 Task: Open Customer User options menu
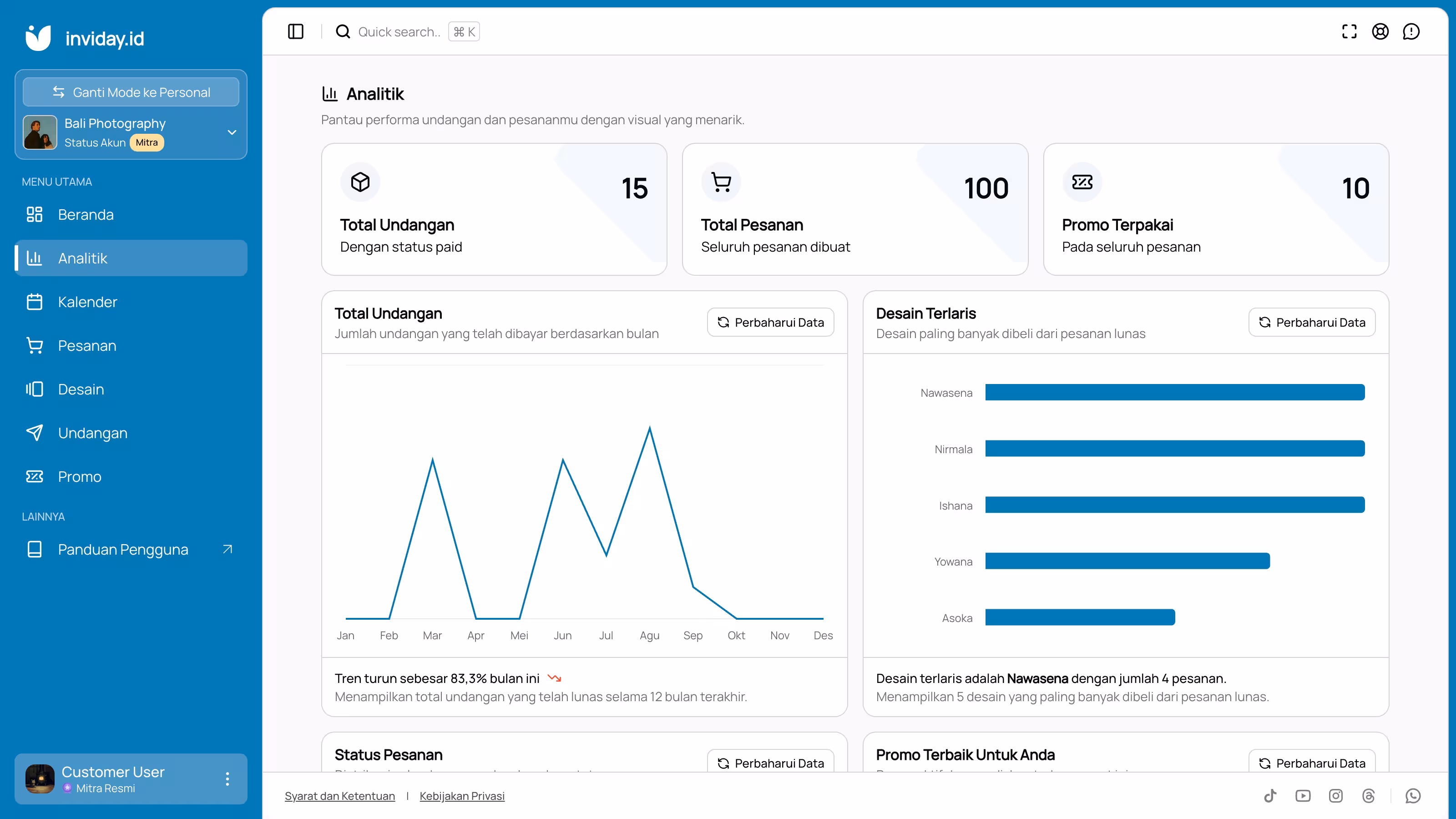pyautogui.click(x=227, y=779)
